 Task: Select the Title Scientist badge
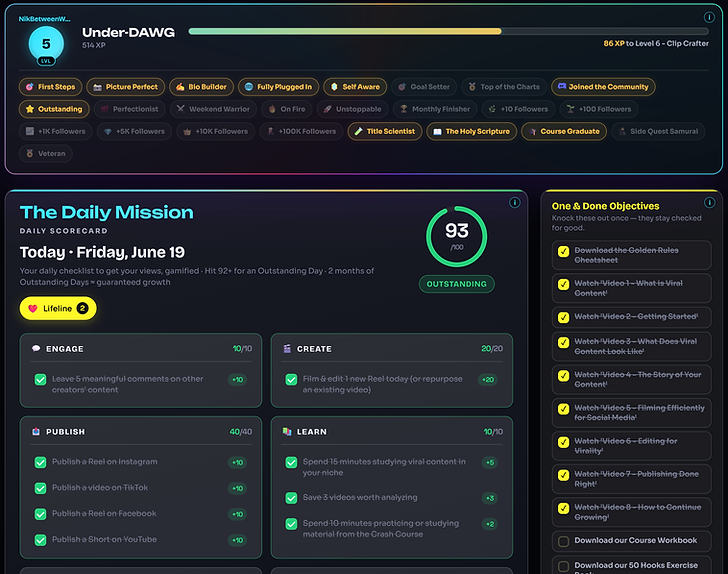tap(385, 131)
